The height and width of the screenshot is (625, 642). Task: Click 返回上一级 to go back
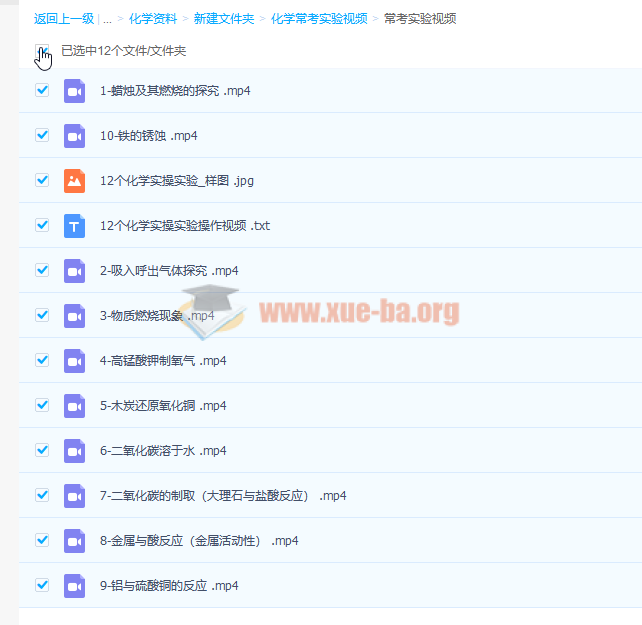click(x=64, y=19)
